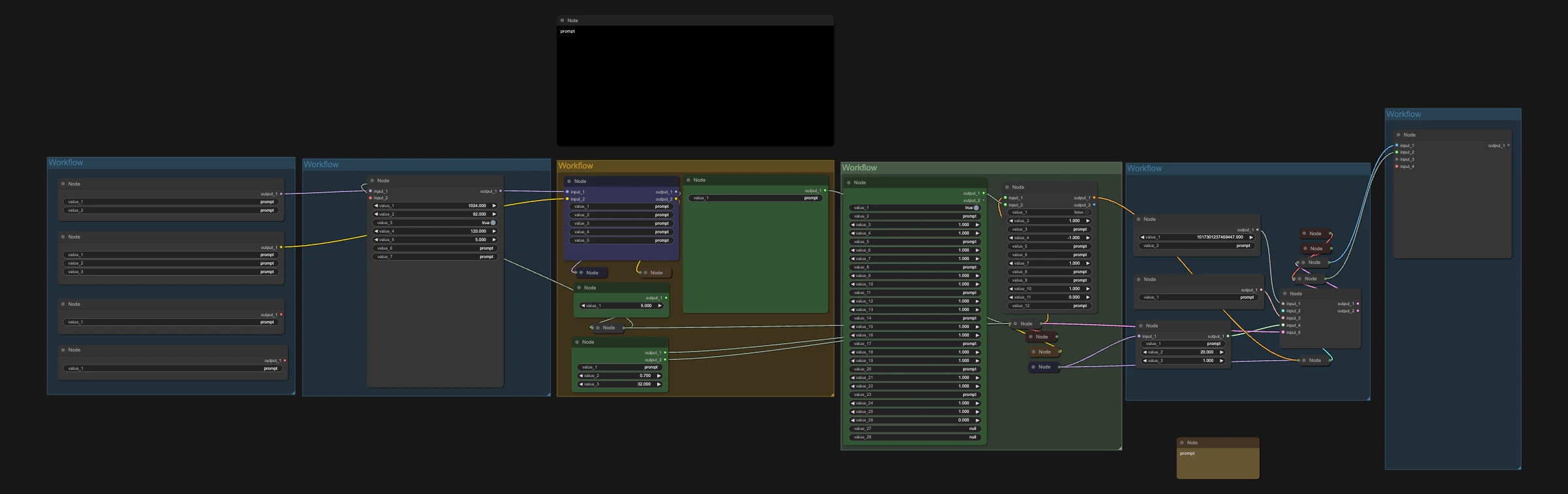
Task: Decrease value_5 5.000 with its left arrow
Action: tap(376, 240)
